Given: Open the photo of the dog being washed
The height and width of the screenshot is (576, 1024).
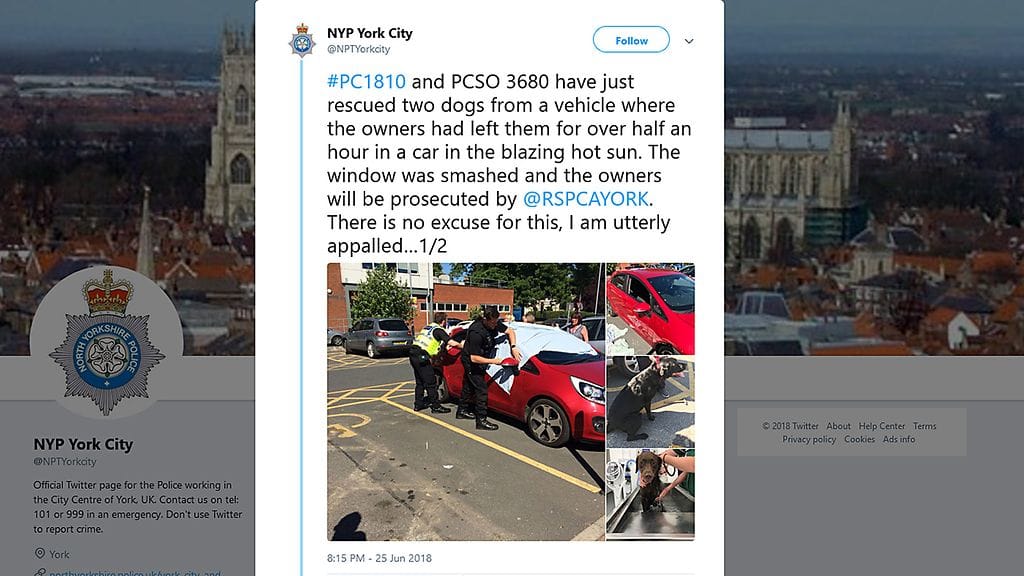Looking at the screenshot, I should [x=650, y=494].
